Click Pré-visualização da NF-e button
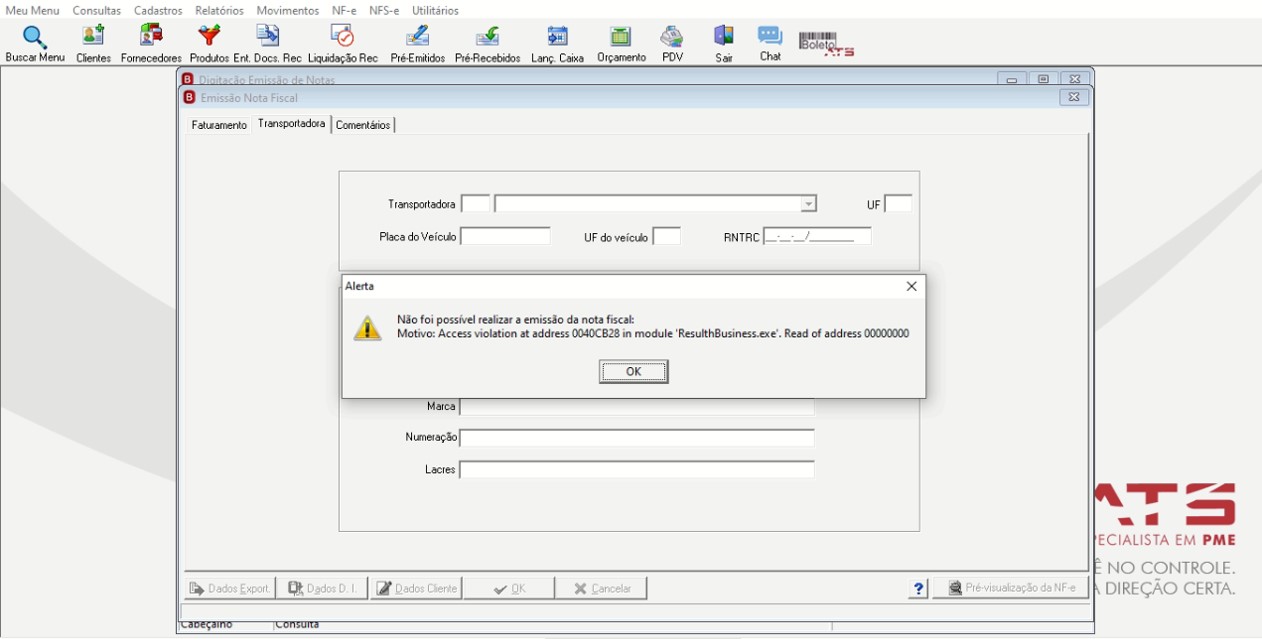Screen dimensions: 1262x639 point(1010,588)
